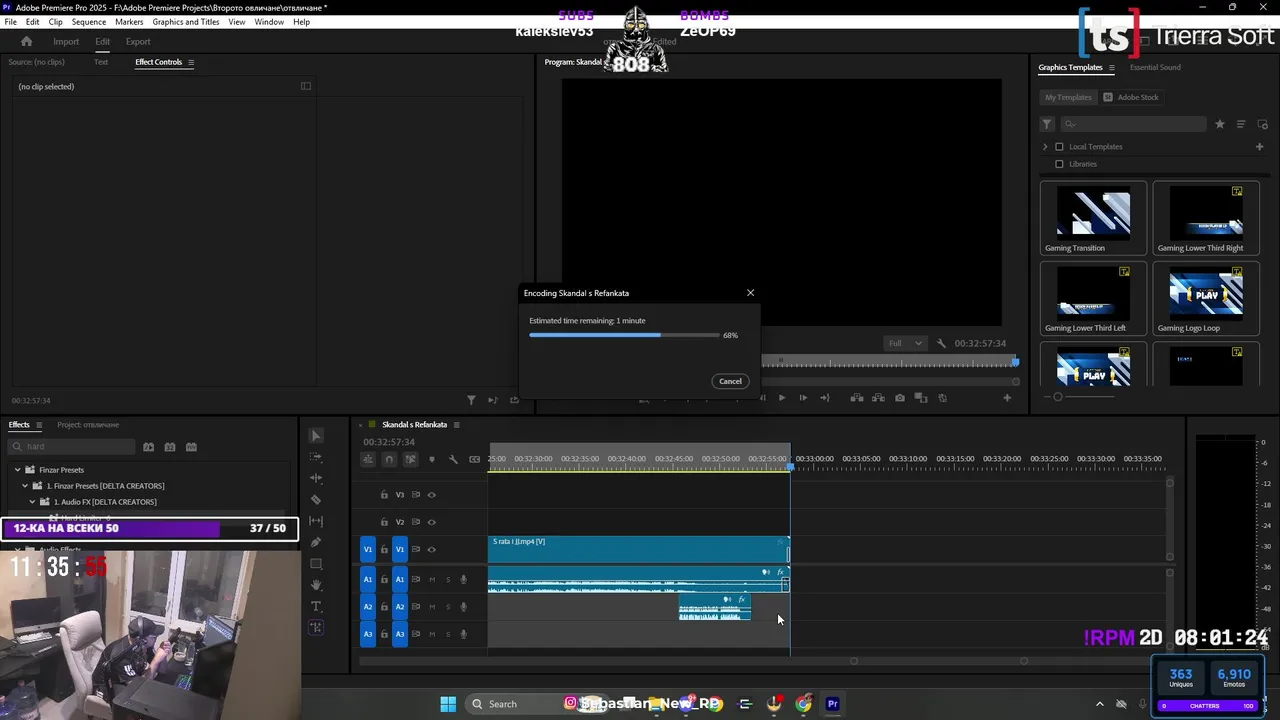Open the Graphics and Titles menu
This screenshot has width=1280, height=720.
pyautogui.click(x=186, y=22)
